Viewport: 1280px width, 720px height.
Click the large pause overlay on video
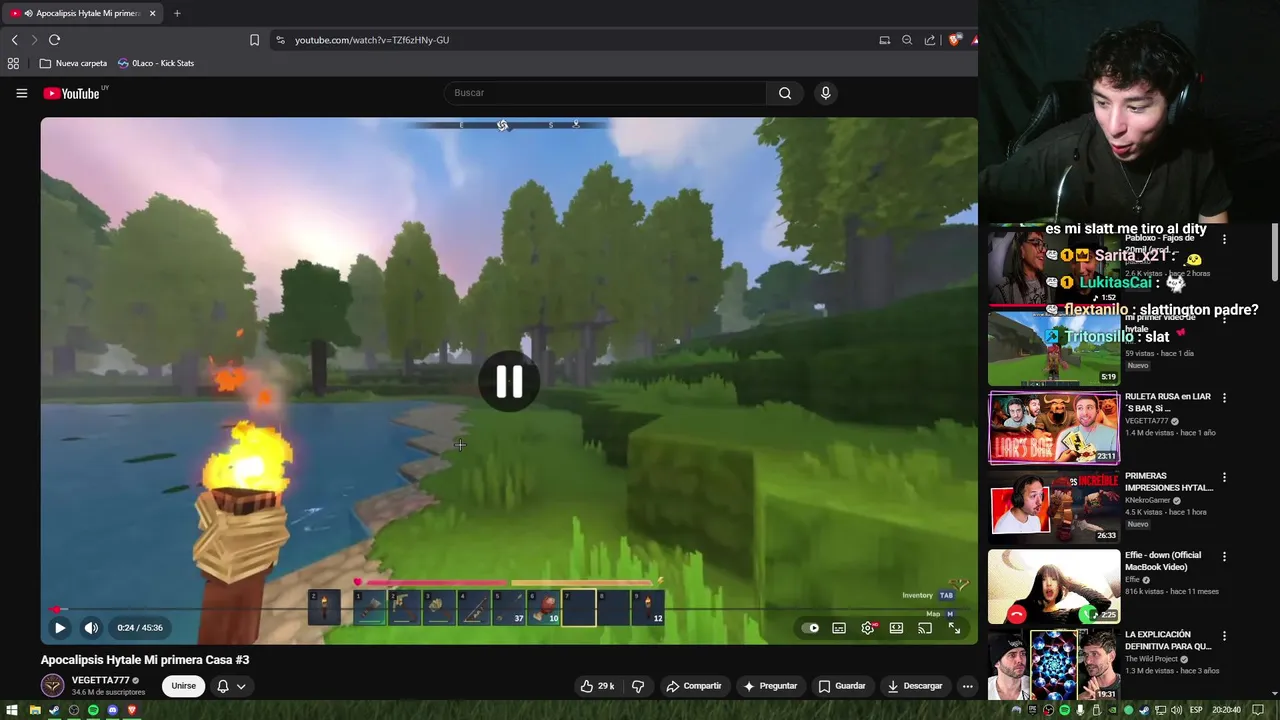pyautogui.click(x=509, y=381)
